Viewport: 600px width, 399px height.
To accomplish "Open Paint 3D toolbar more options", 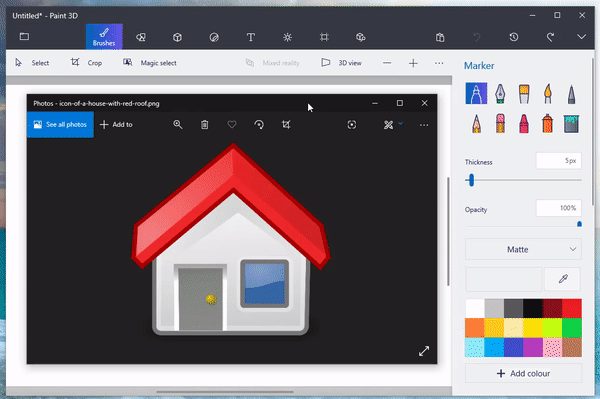I will (x=439, y=63).
